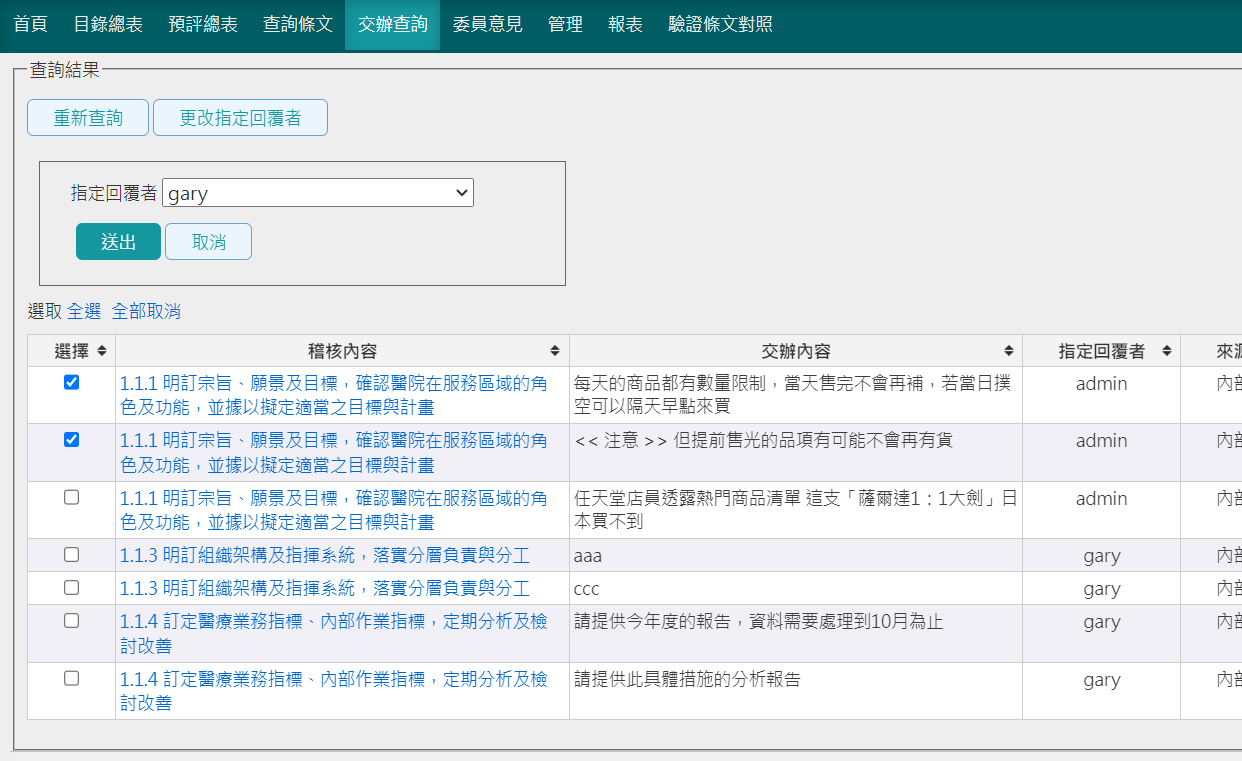
Task: Open the 交辦查詢 tab
Action: click(392, 24)
